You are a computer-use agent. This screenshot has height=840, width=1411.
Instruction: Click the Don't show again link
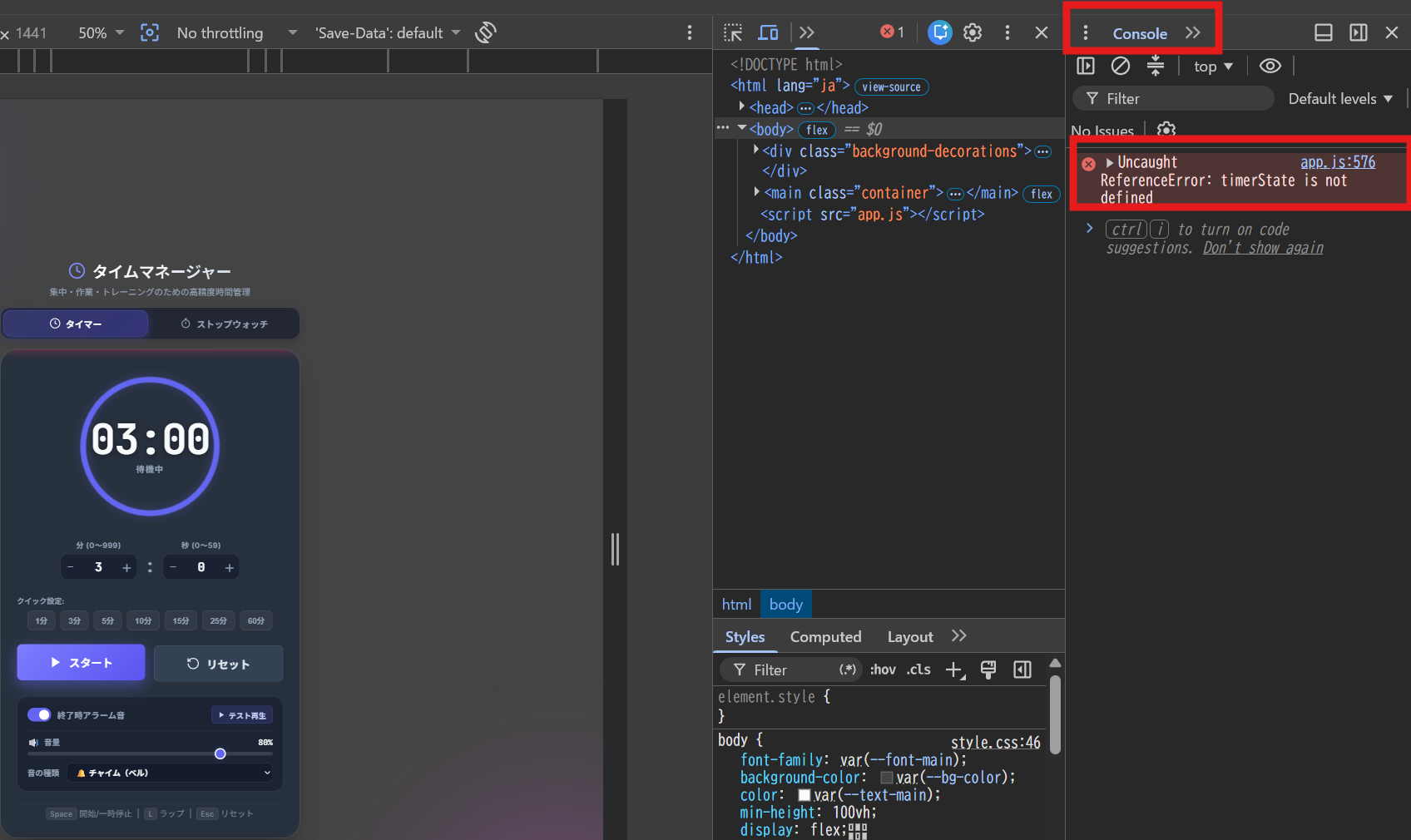[1263, 248]
